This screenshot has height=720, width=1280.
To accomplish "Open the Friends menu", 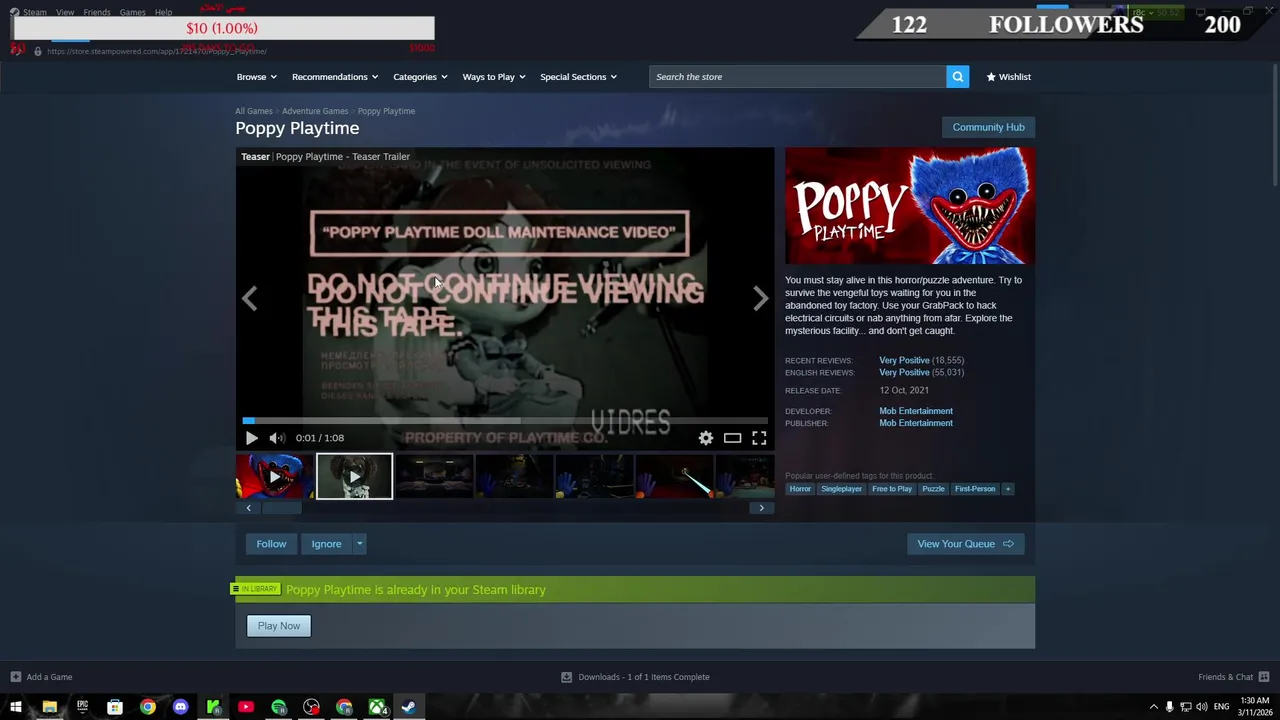I will [97, 12].
